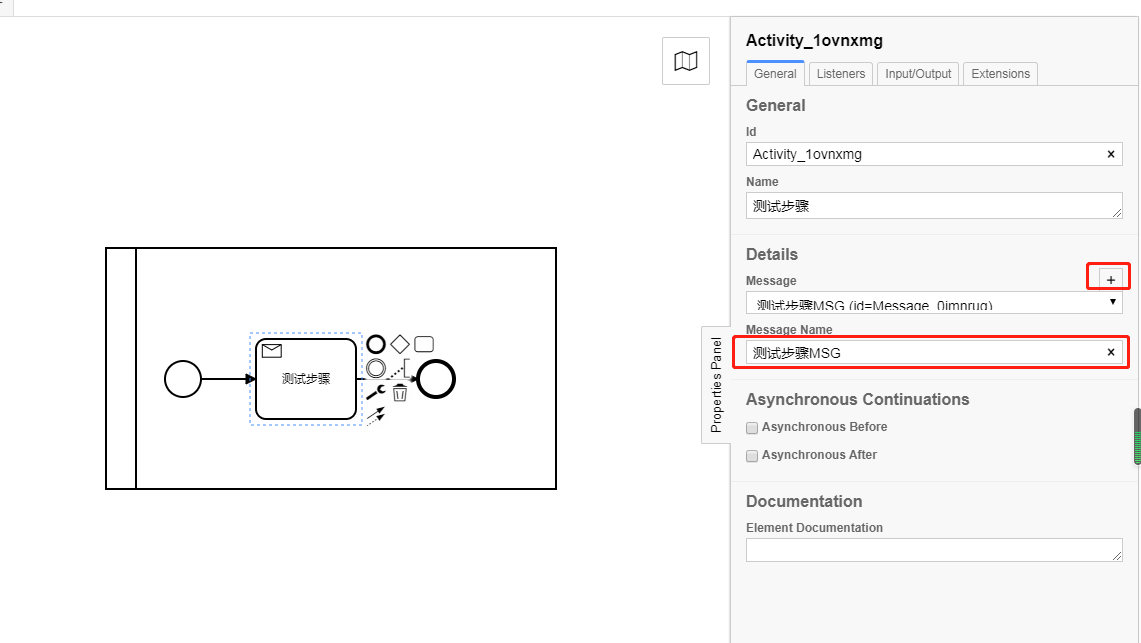The width and height of the screenshot is (1141, 643).
Task: Click the Activity_1ovnxmg panel title
Action: (814, 41)
